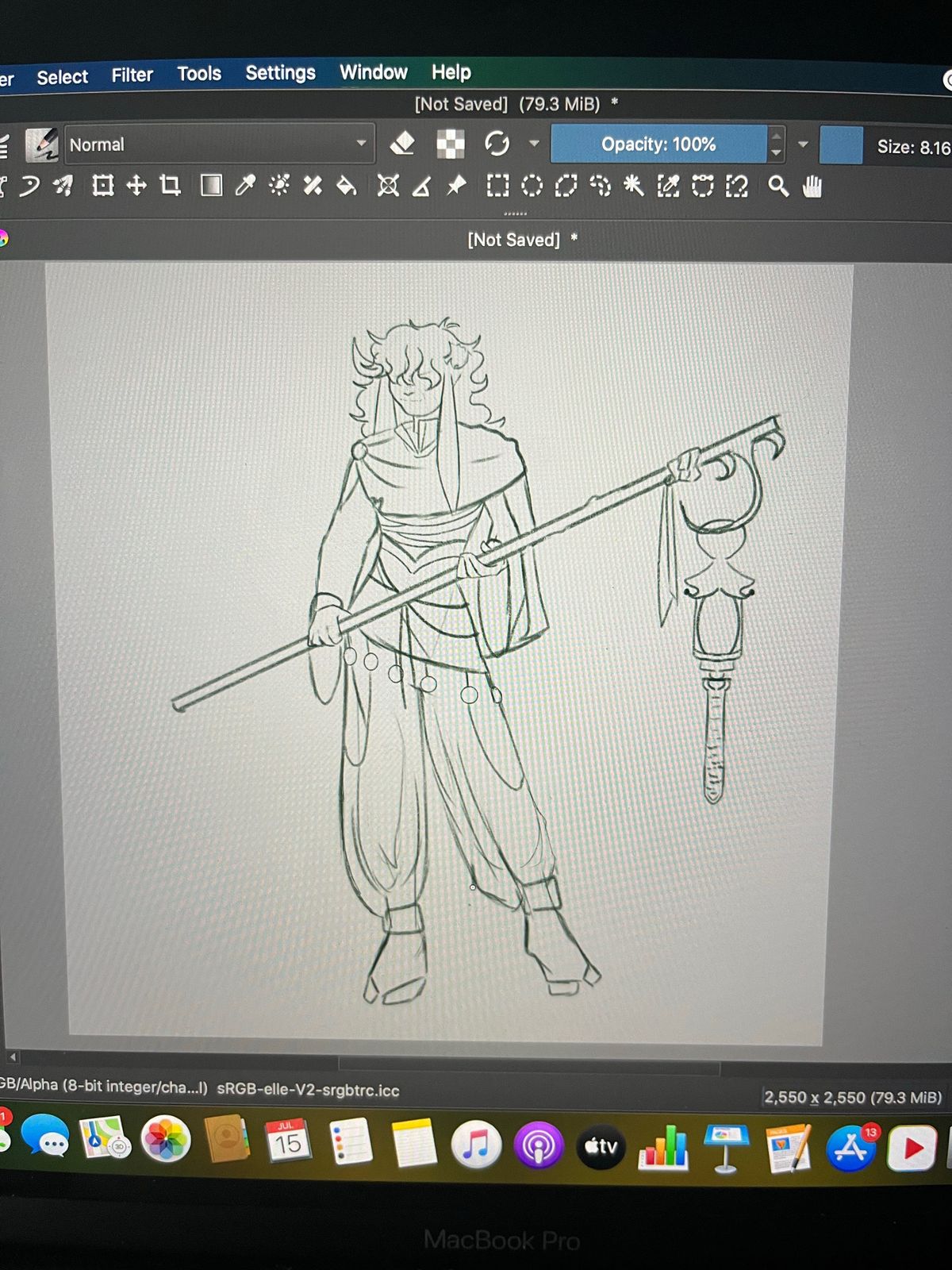
Task: Open the Help menu
Action: (451, 72)
